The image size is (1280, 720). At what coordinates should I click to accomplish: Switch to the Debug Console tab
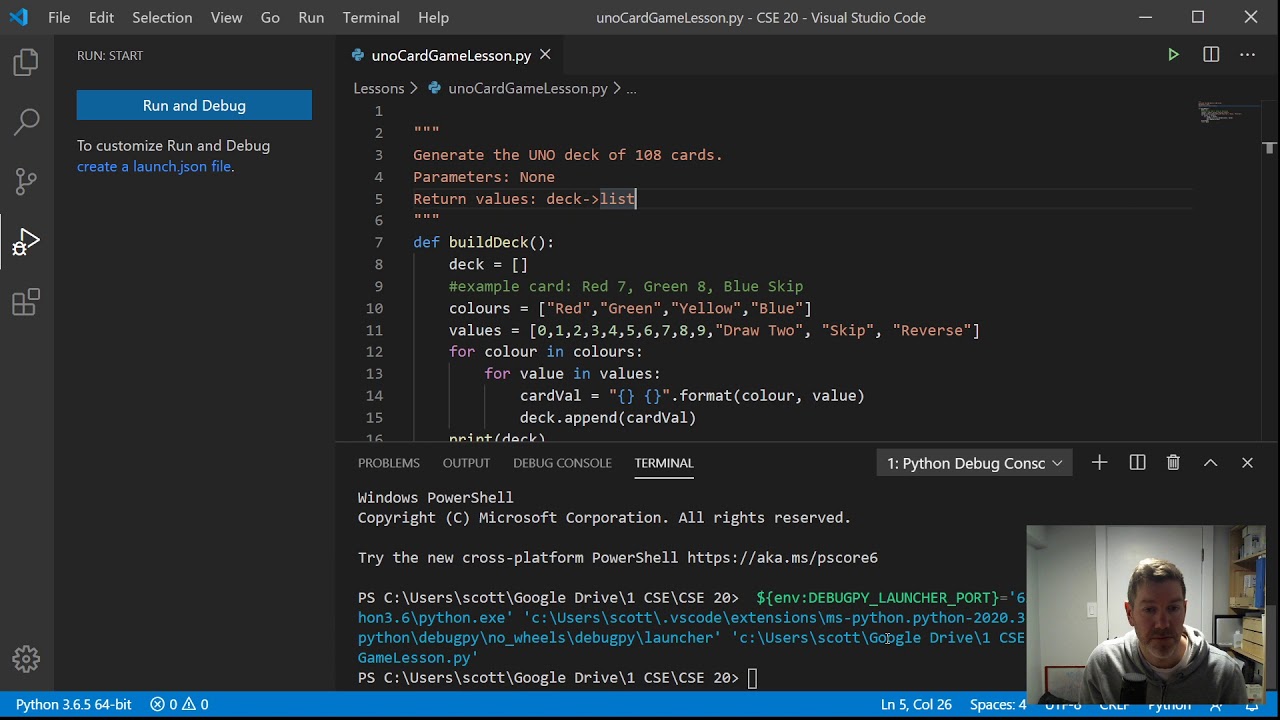coord(562,463)
